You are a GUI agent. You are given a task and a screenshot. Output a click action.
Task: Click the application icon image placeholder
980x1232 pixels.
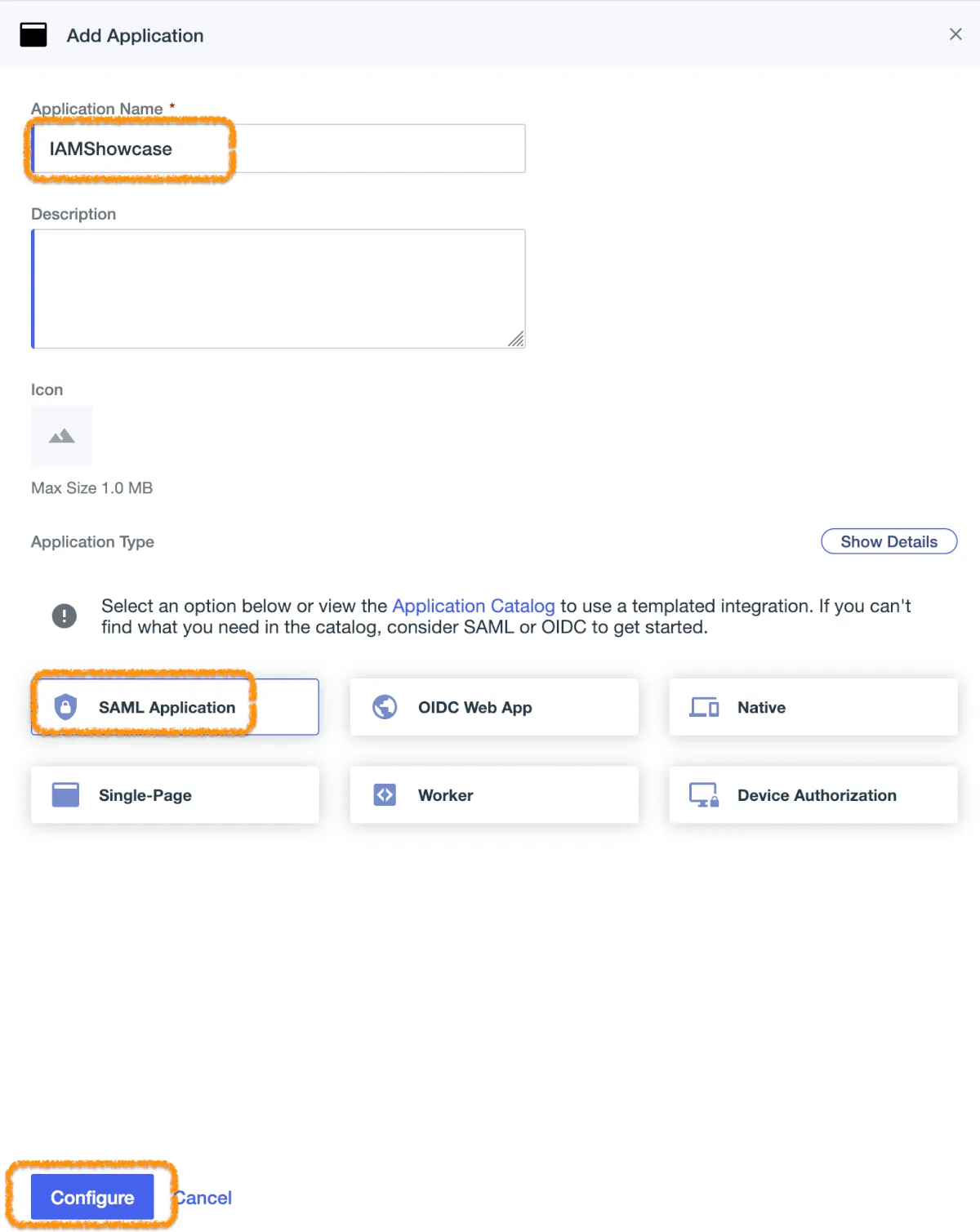click(62, 436)
